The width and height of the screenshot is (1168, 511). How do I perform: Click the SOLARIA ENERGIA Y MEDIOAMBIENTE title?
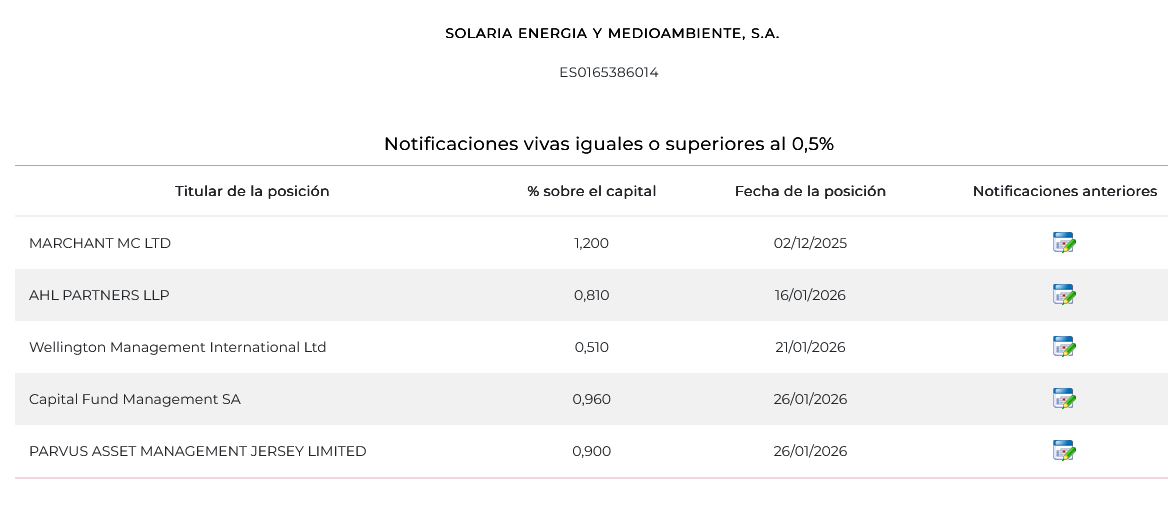[612, 33]
